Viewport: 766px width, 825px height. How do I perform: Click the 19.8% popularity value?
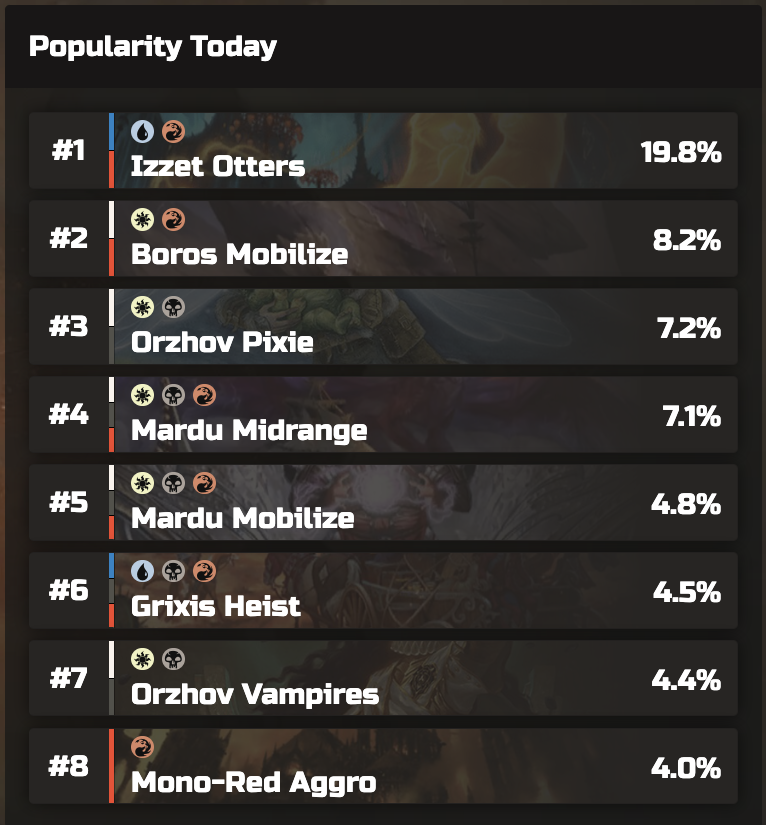pyautogui.click(x=681, y=152)
